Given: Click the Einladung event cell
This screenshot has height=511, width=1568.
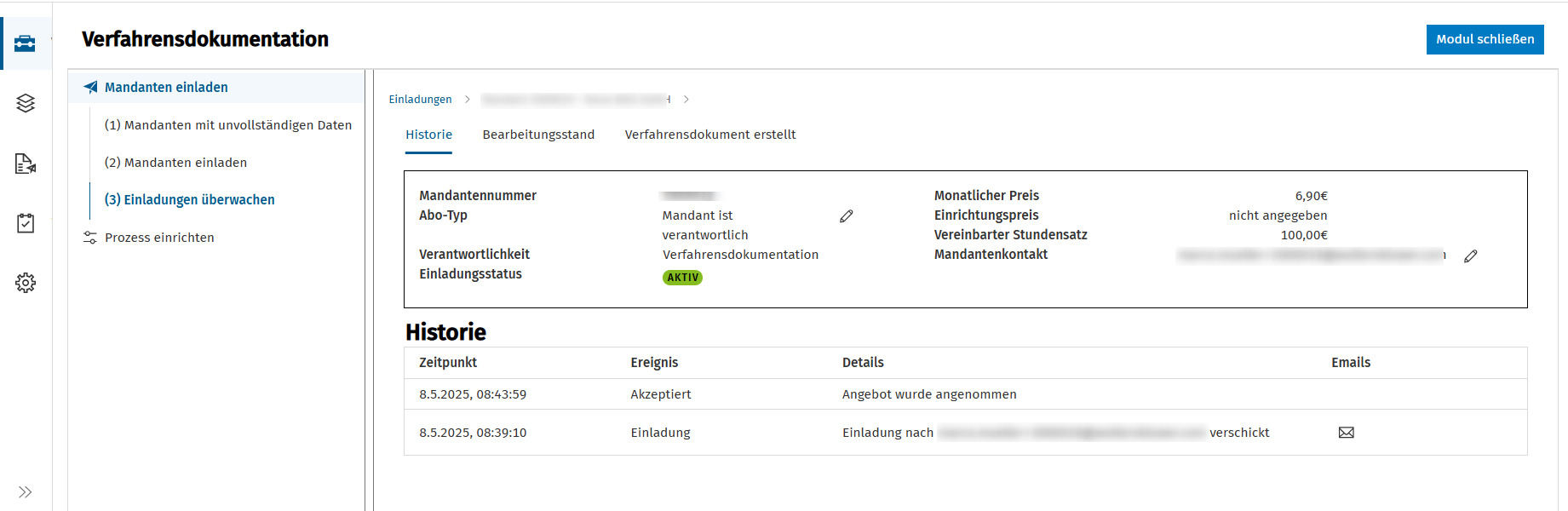Looking at the screenshot, I should (660, 433).
